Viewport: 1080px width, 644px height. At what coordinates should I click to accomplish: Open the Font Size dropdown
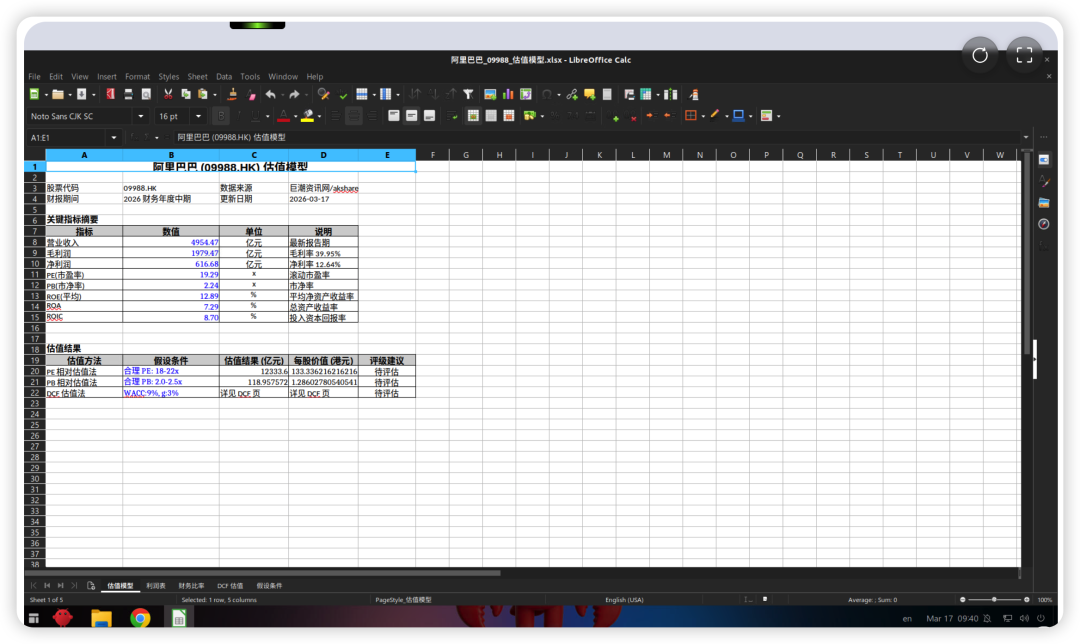pyautogui.click(x=198, y=116)
